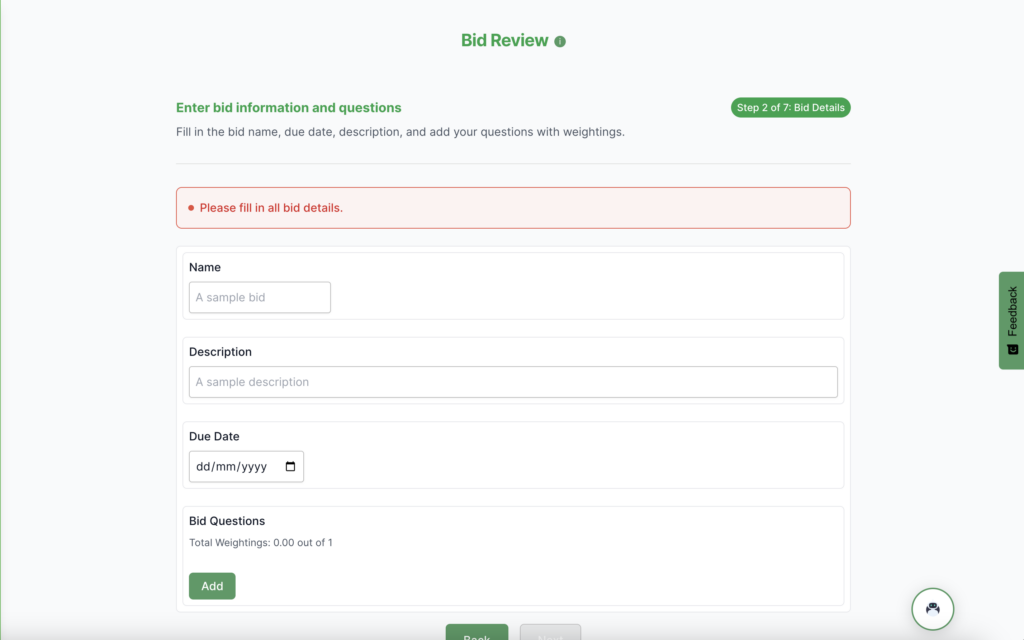
Task: Focus the Name input field
Action: click(259, 297)
